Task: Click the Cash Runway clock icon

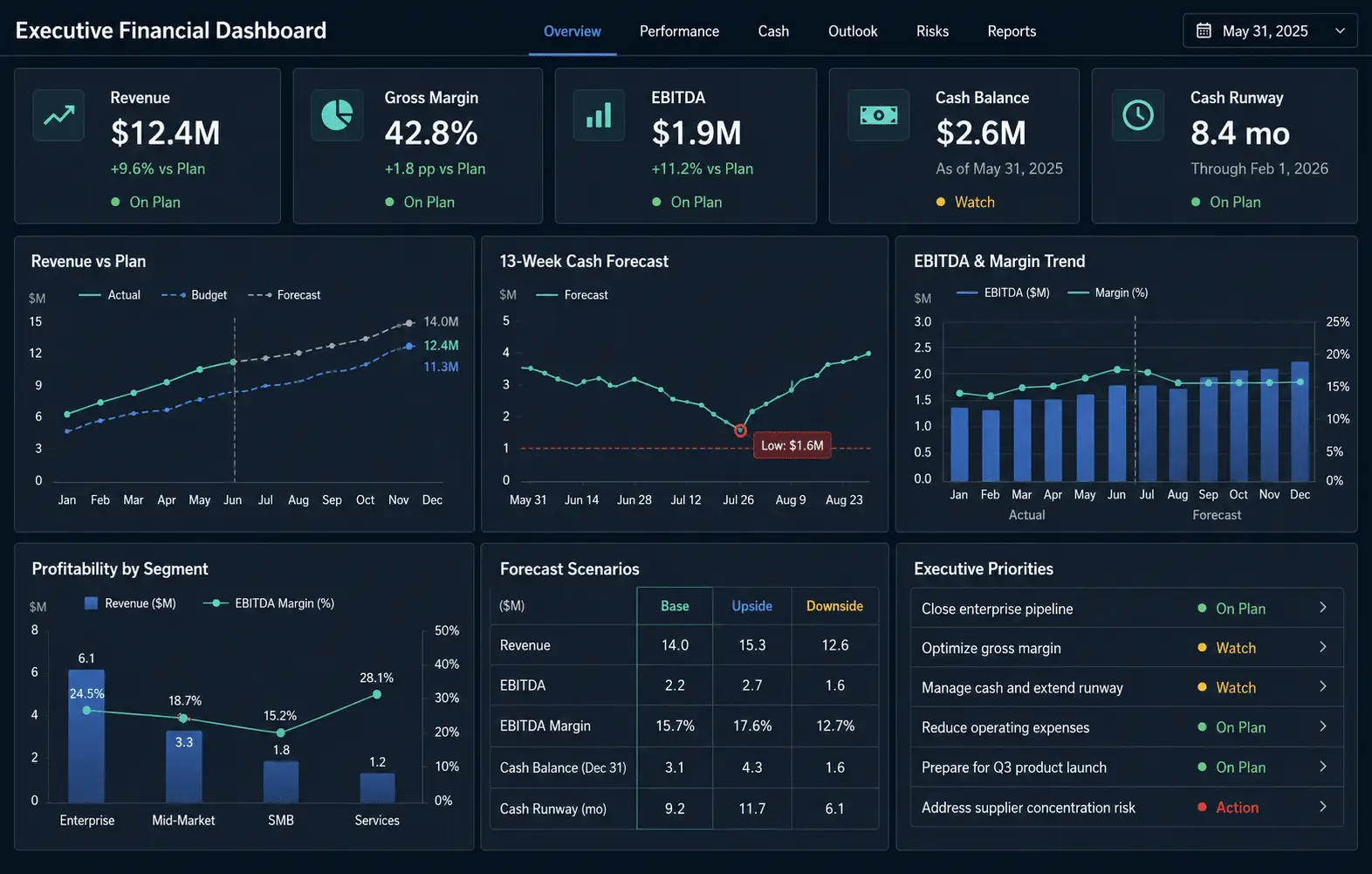Action: (1138, 115)
